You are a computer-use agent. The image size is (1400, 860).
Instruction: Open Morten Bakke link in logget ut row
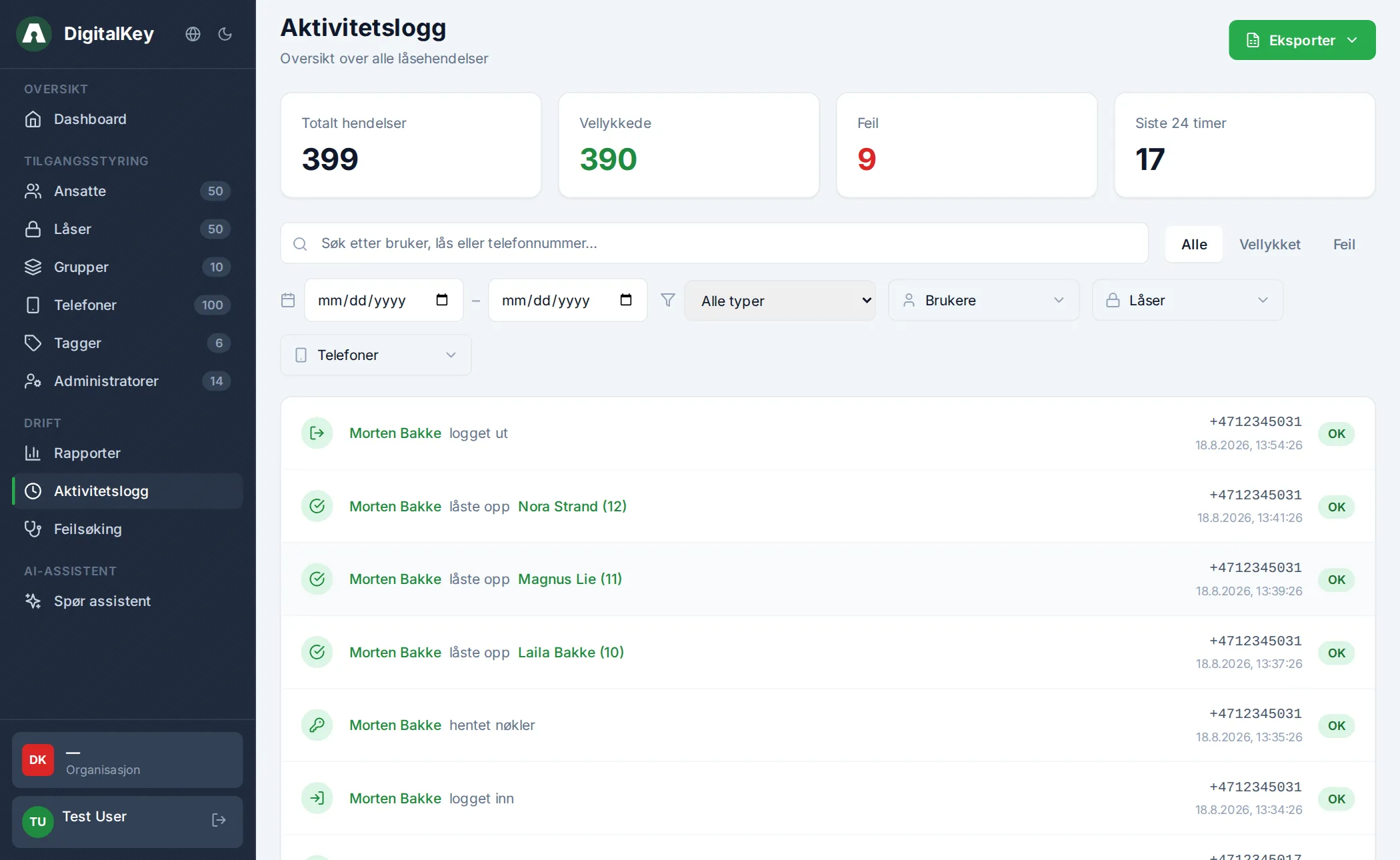(395, 433)
